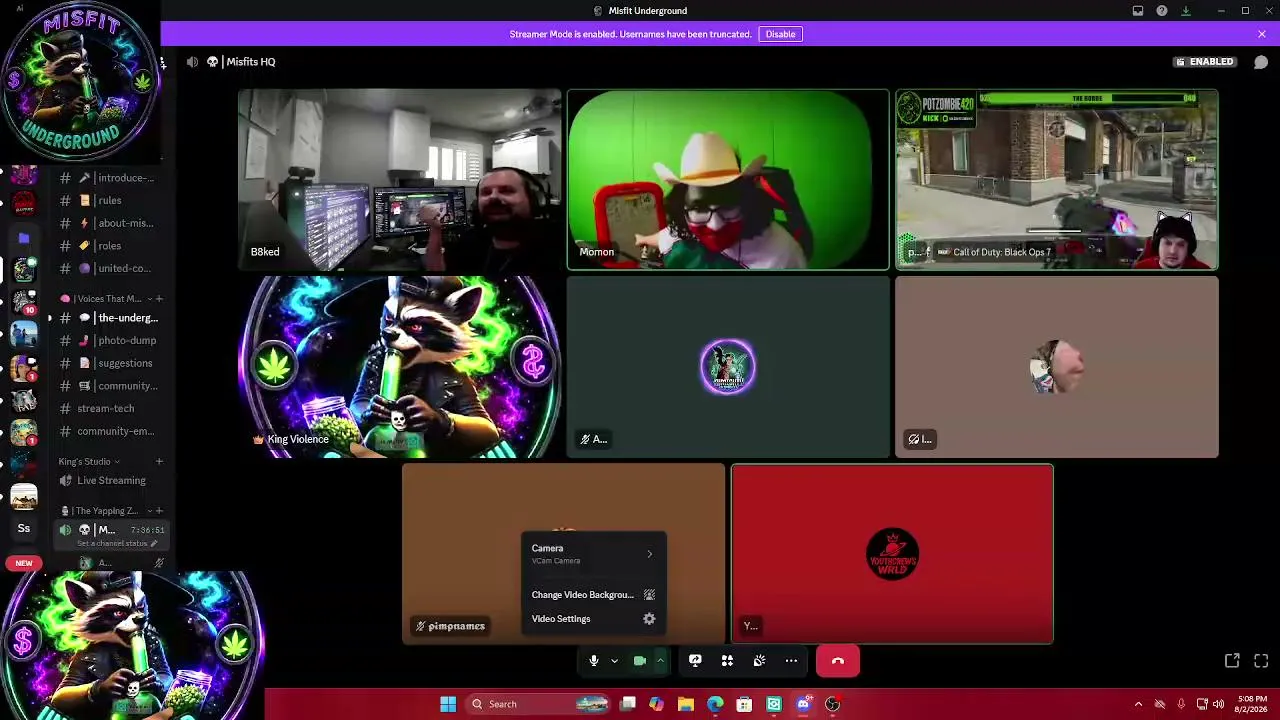The image size is (1280, 720).
Task: Open the server folder icon
Action: point(24,238)
